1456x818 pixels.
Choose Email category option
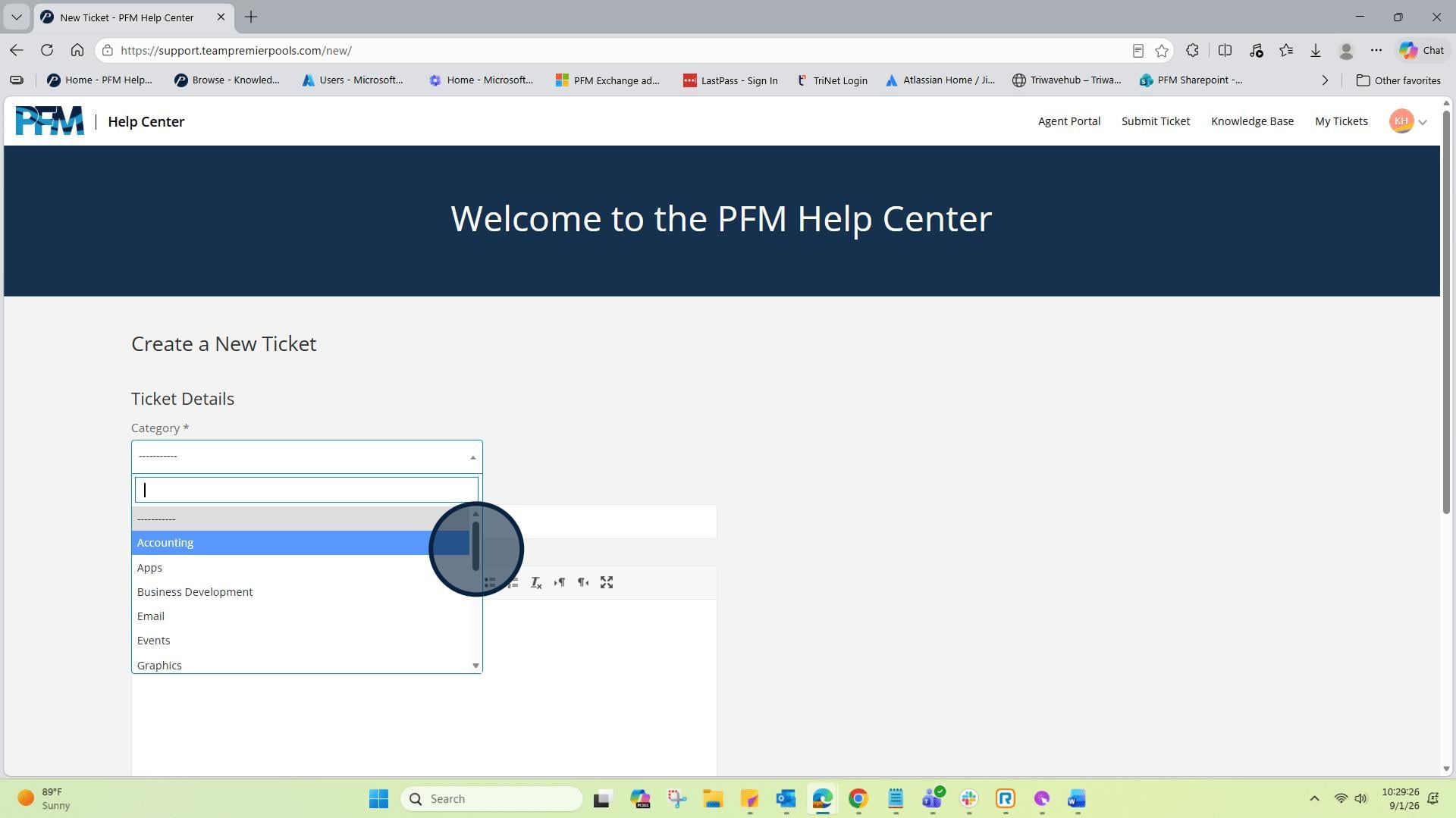(x=301, y=616)
